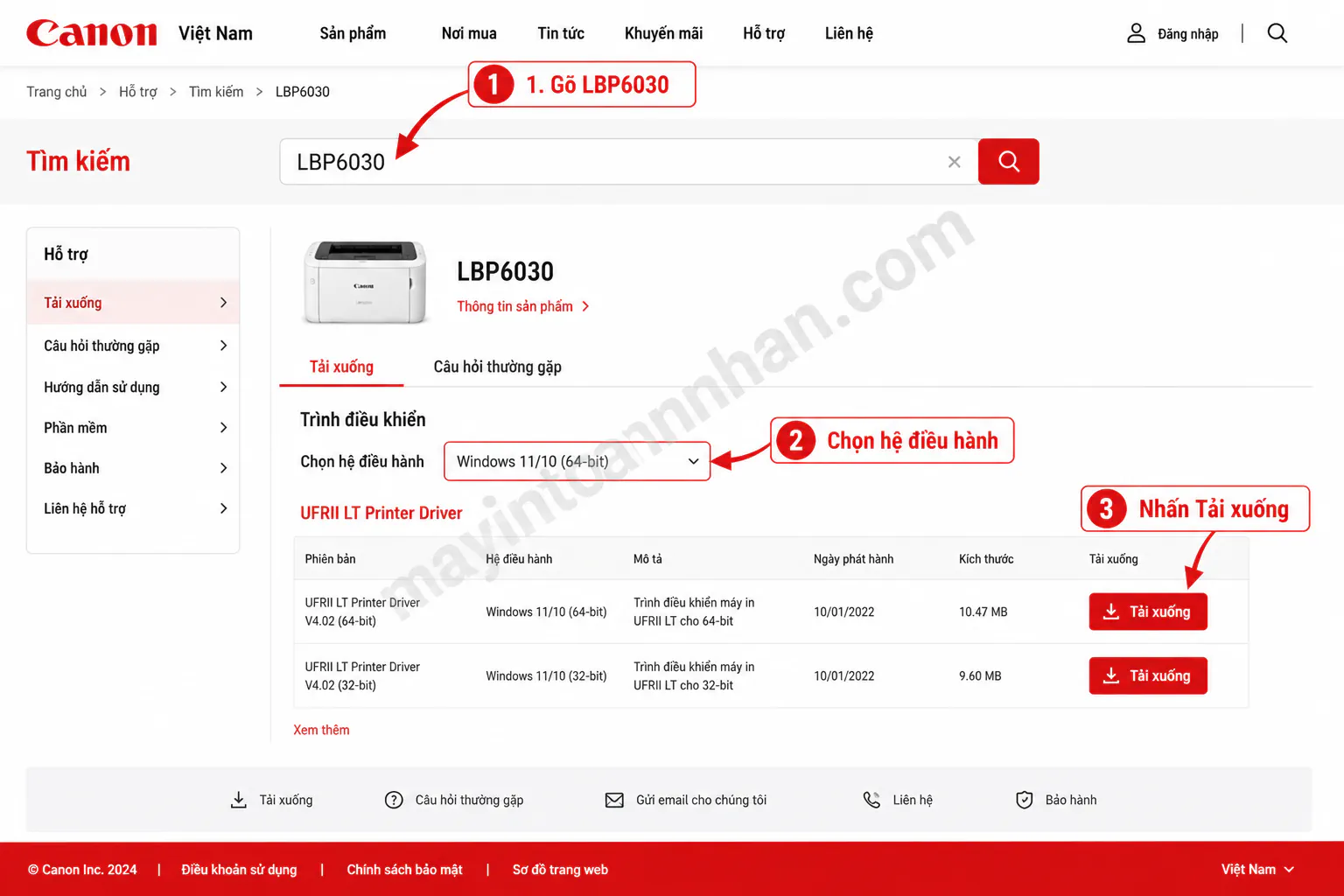
Task: Click the Phiên bản column header
Action: (330, 558)
